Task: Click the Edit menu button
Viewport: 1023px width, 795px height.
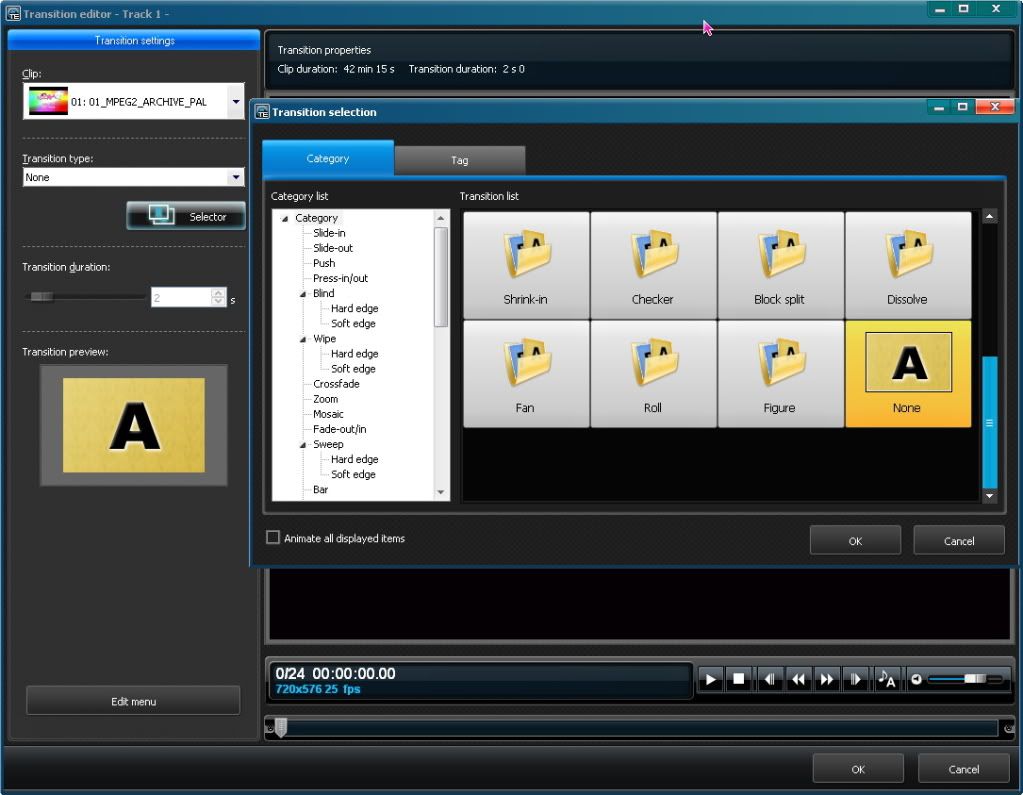Action: (133, 701)
